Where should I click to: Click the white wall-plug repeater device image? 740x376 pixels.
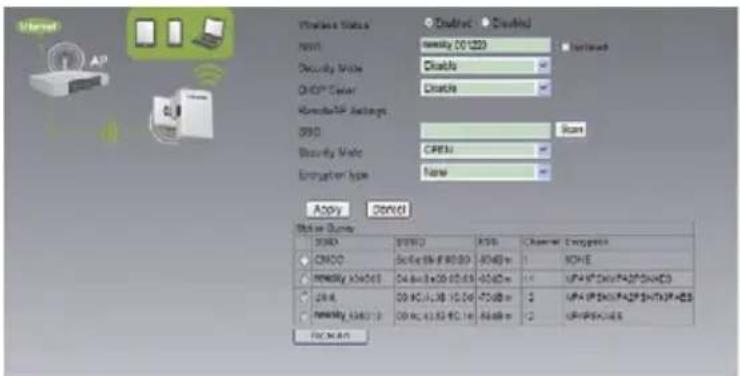(x=182, y=116)
